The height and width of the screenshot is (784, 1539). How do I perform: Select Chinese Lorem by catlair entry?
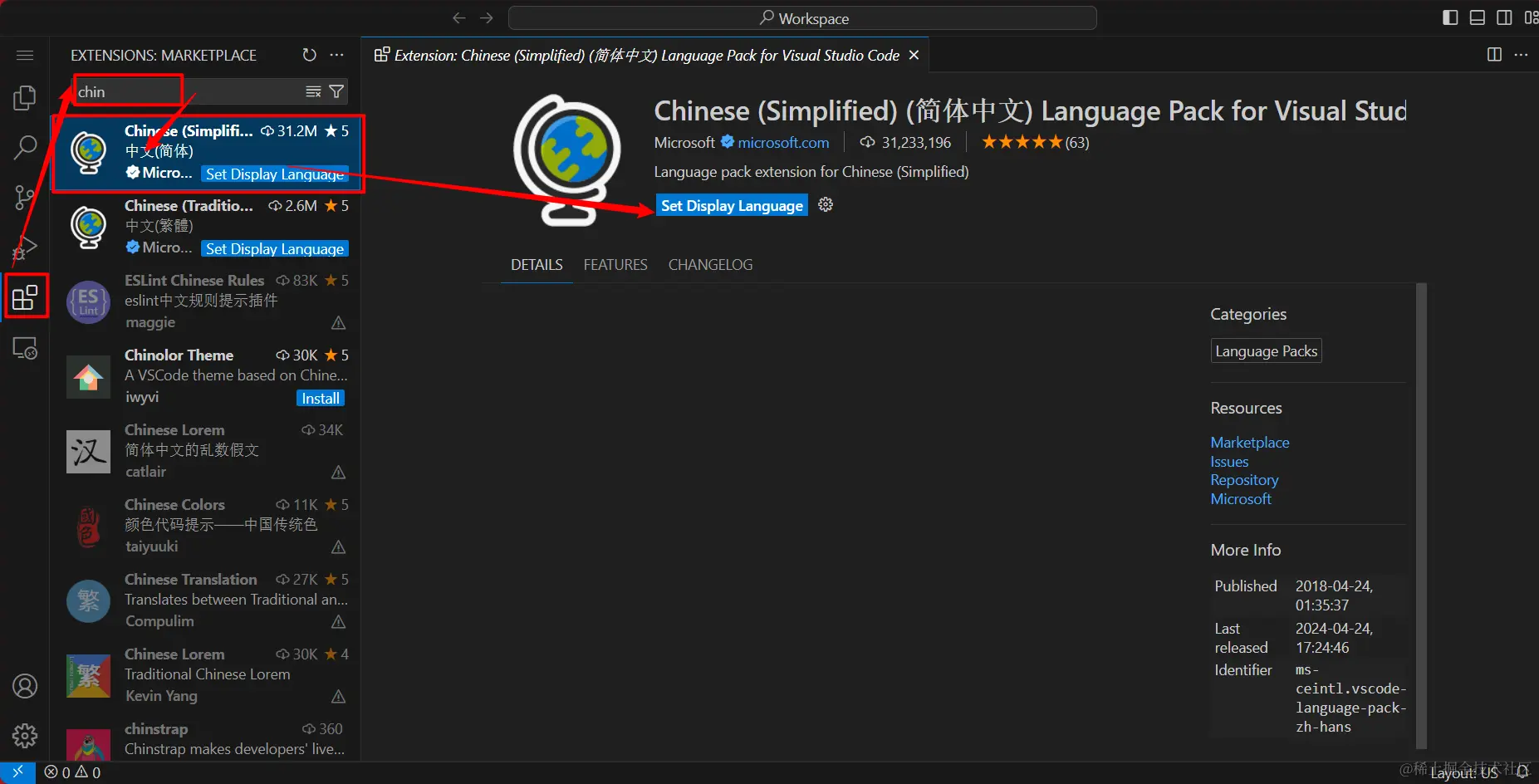pyautogui.click(x=206, y=453)
